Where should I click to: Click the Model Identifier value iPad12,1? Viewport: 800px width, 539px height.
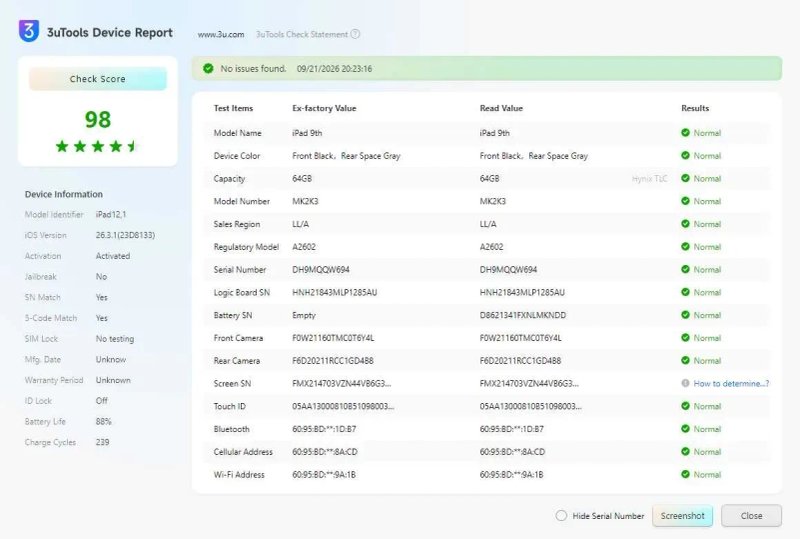(111, 214)
